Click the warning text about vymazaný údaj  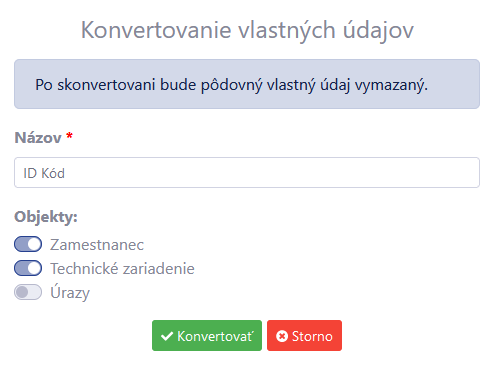232,85
